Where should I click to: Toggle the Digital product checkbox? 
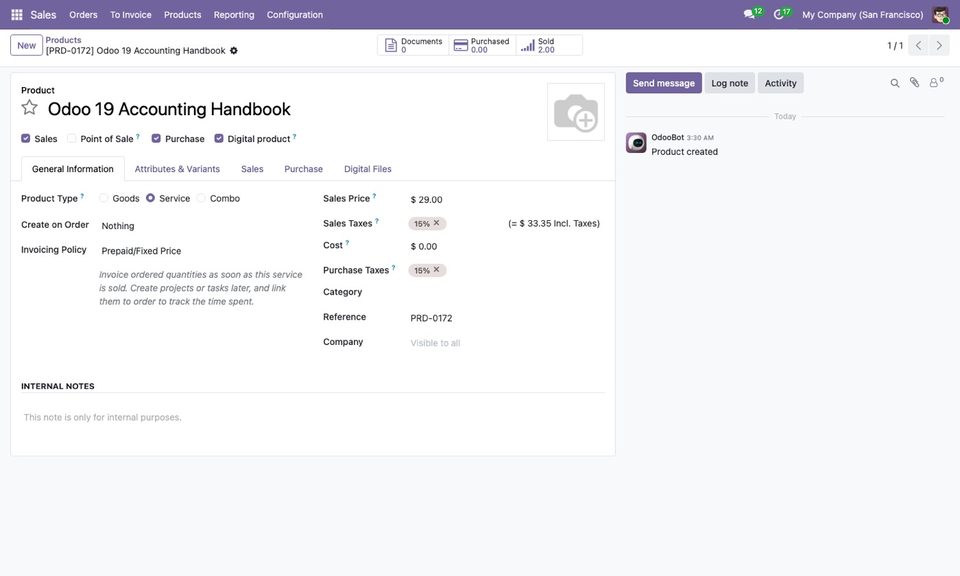point(219,138)
